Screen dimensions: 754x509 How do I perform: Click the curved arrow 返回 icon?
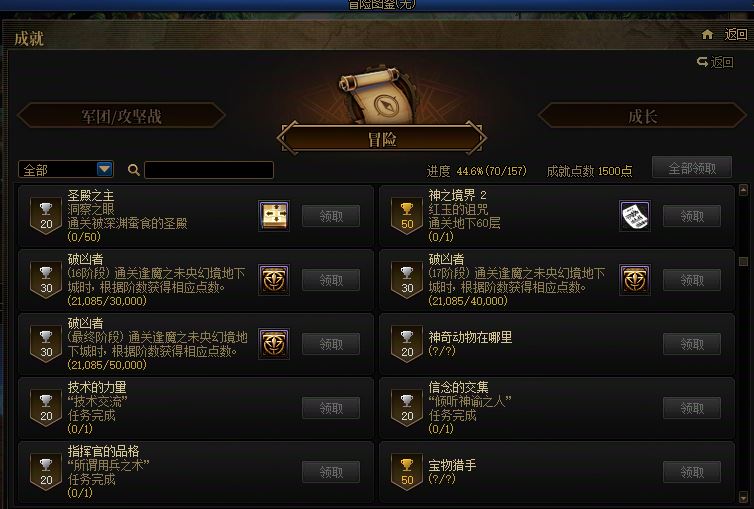click(702, 62)
